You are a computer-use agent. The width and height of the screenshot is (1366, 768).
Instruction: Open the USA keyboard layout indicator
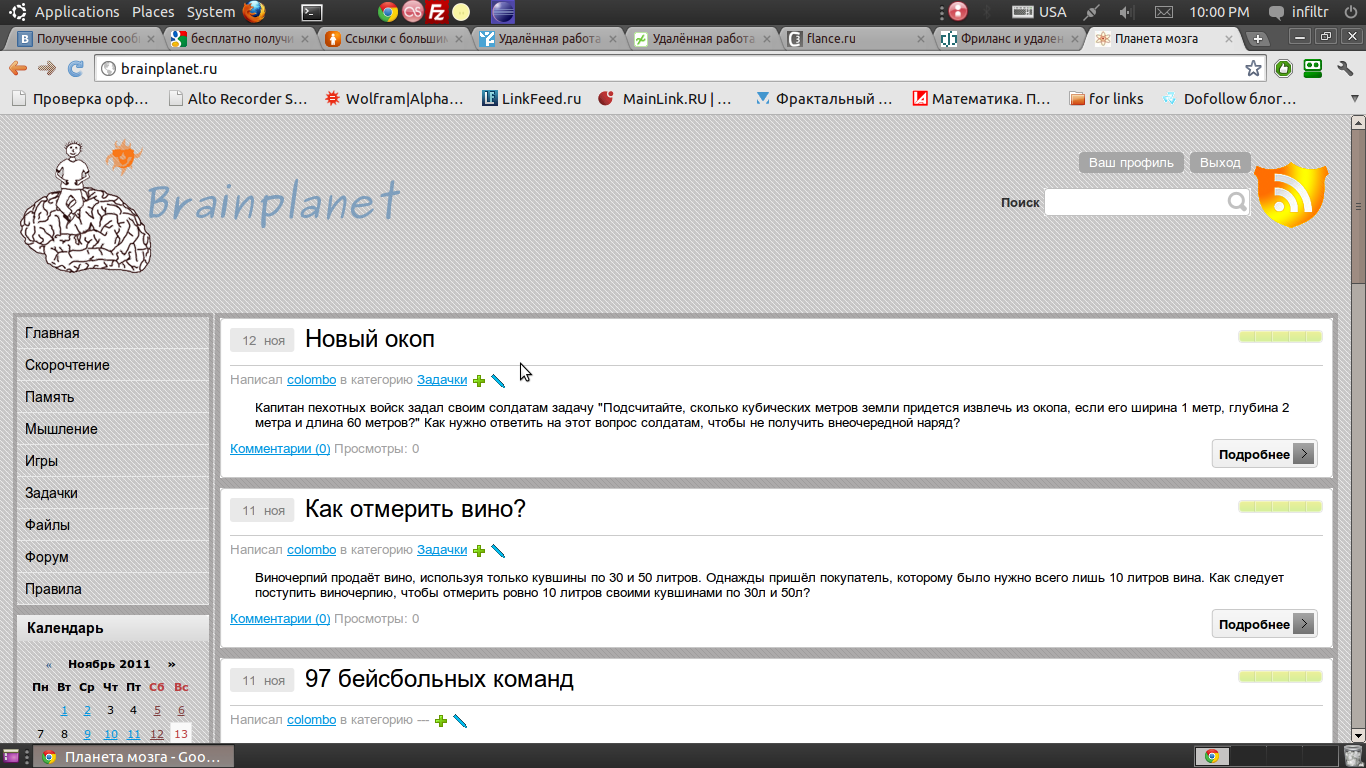point(1040,12)
